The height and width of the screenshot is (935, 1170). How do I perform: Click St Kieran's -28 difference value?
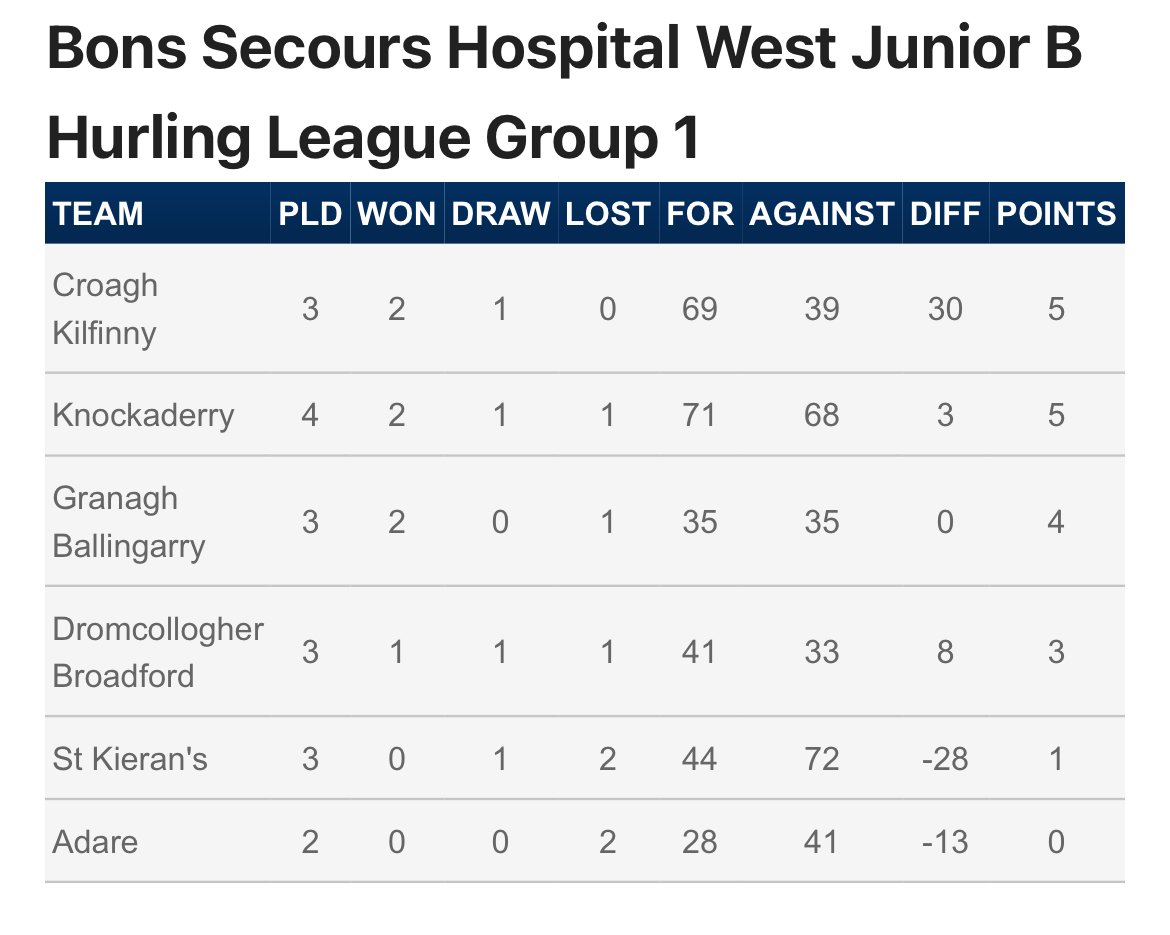(x=945, y=759)
